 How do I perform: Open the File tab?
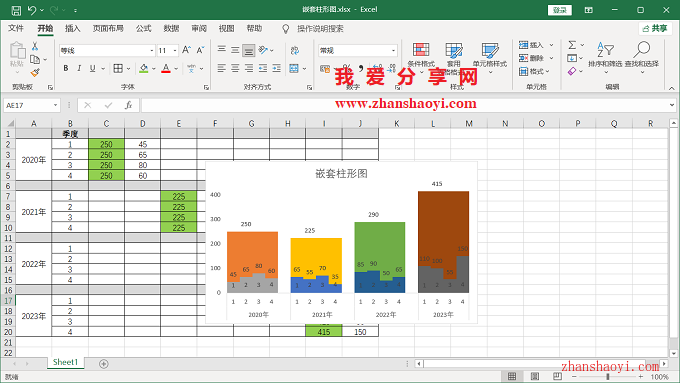[16, 28]
